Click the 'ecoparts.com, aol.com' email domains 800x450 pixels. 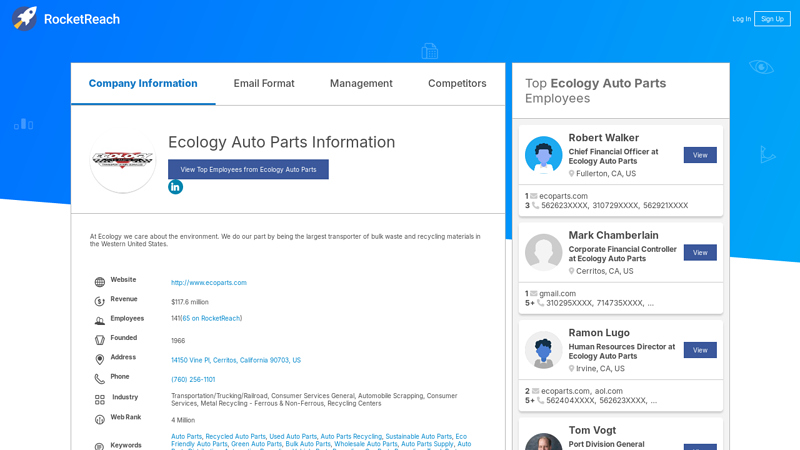[x=582, y=391]
